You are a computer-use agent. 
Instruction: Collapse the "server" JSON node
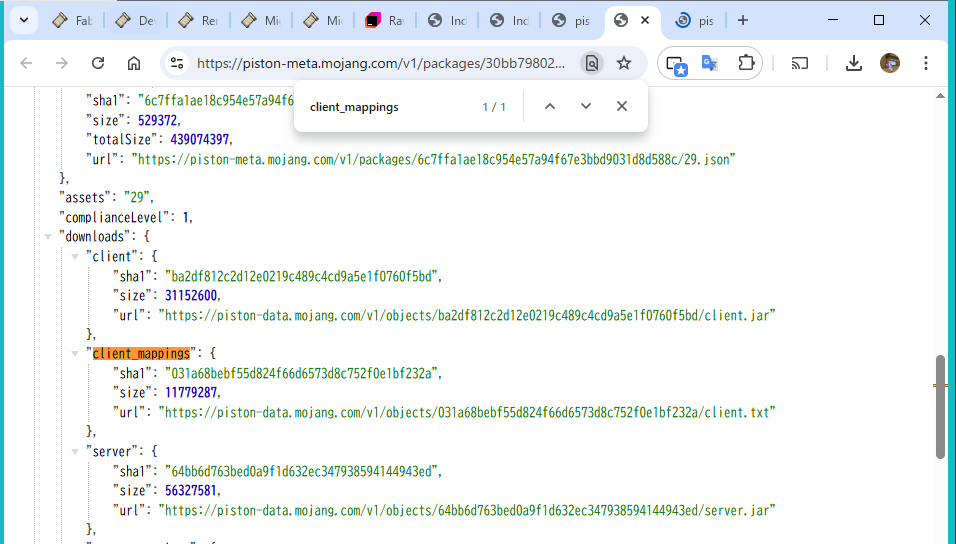tap(76, 451)
